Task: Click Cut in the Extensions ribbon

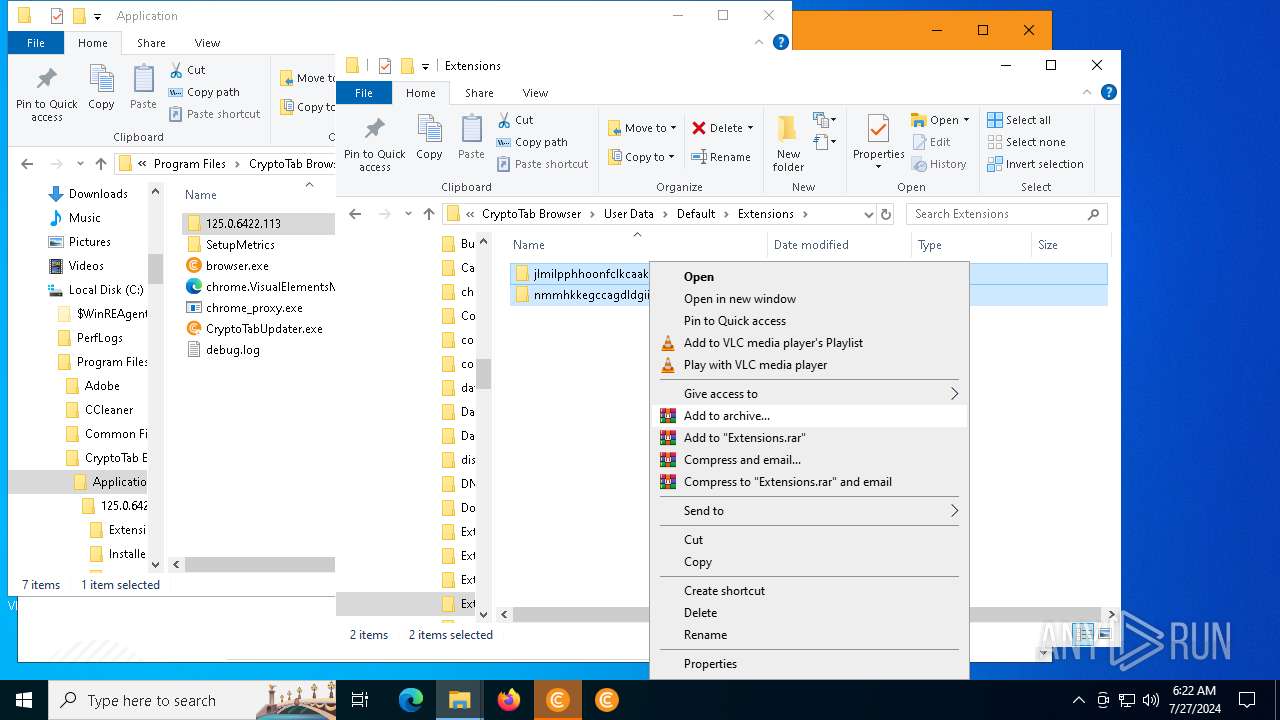Action: coord(516,120)
